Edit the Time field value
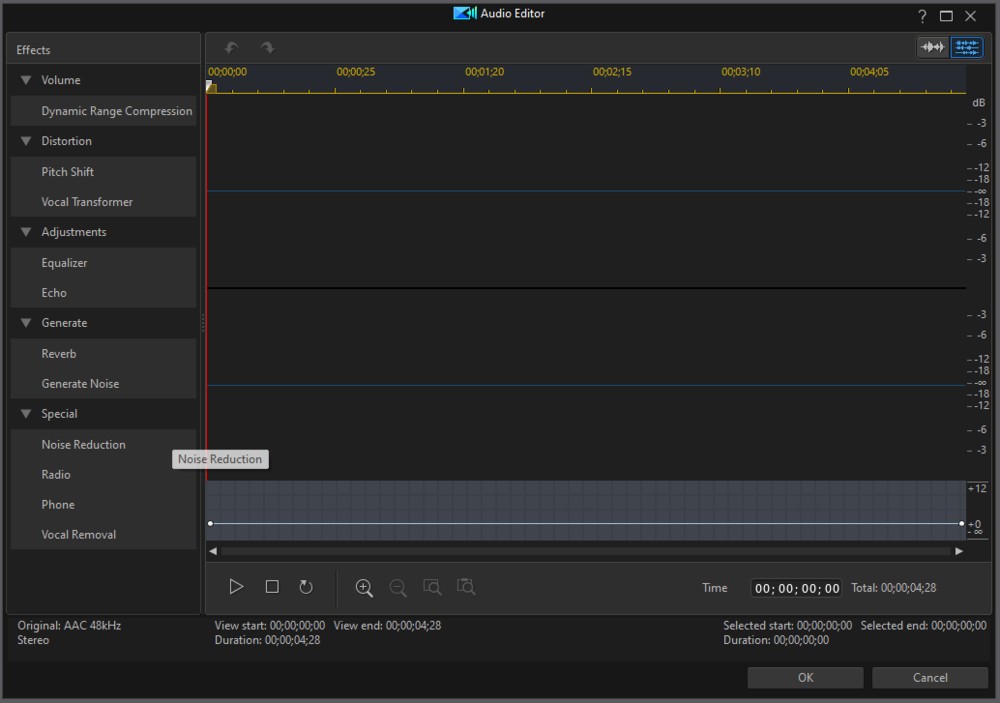 tap(795, 588)
